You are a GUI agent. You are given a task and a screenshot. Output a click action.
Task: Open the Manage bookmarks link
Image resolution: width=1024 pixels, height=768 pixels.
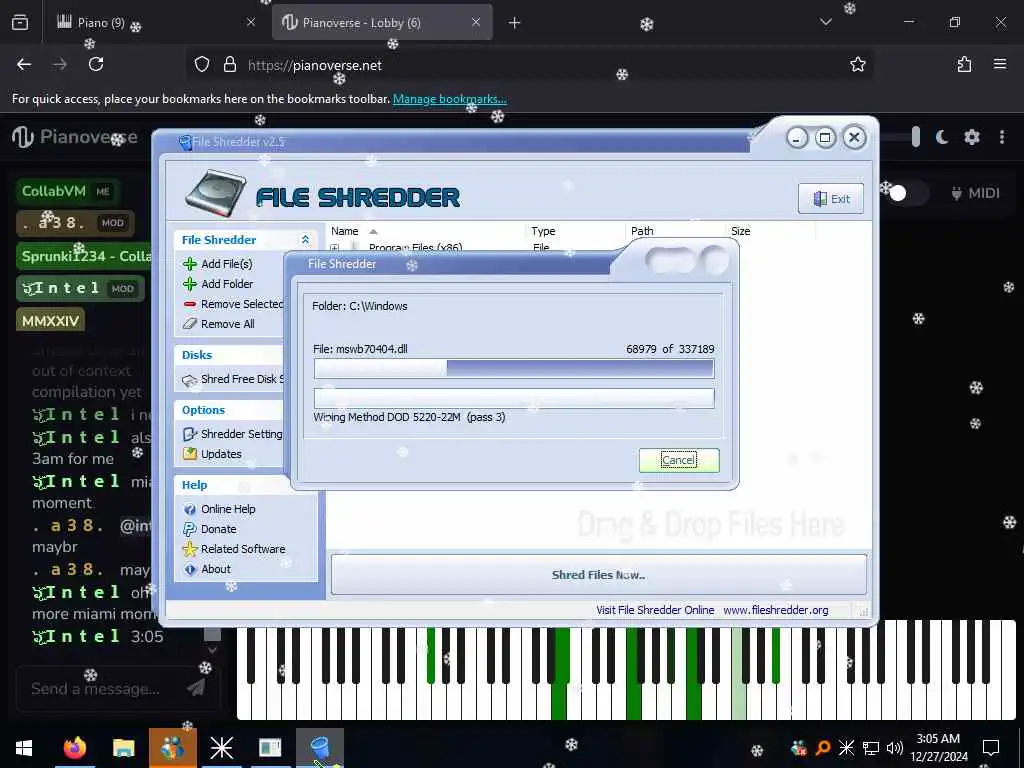click(449, 99)
